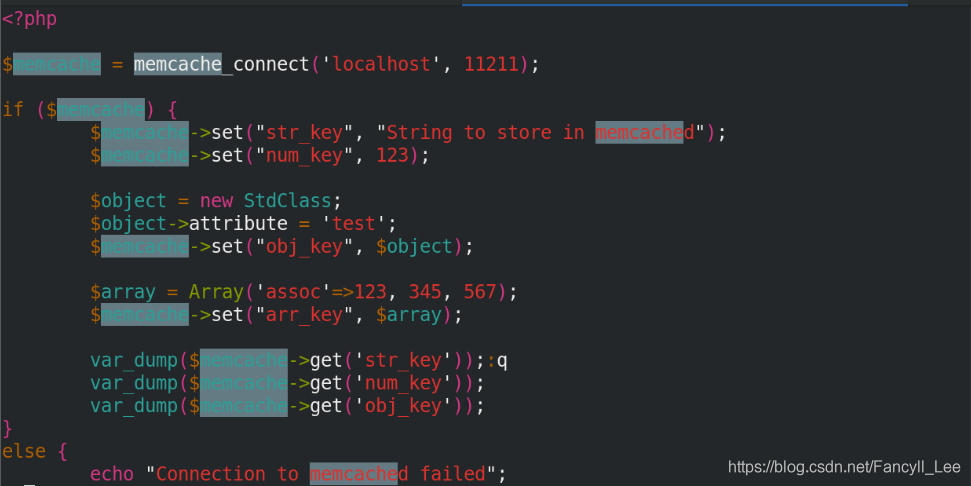Viewport: 971px width, 486px height.
Task: Click the 'test' string value
Action: [354, 223]
